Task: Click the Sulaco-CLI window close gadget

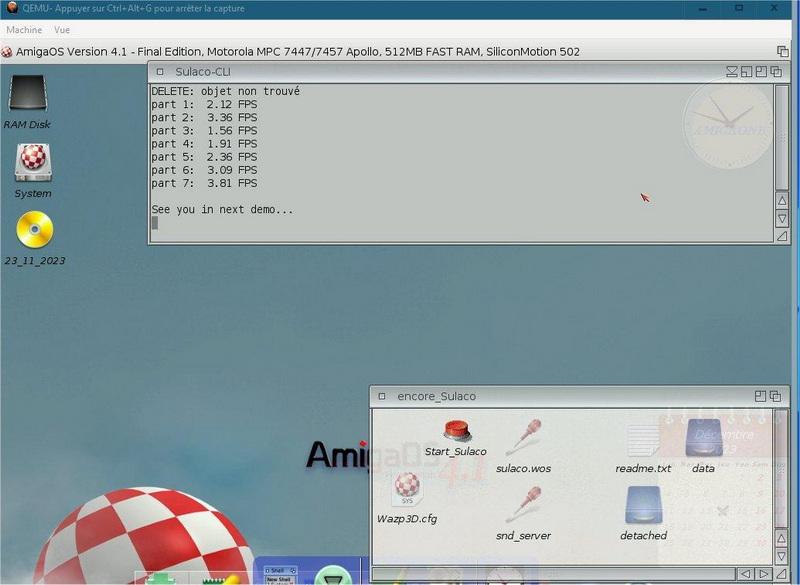Action: [160, 72]
